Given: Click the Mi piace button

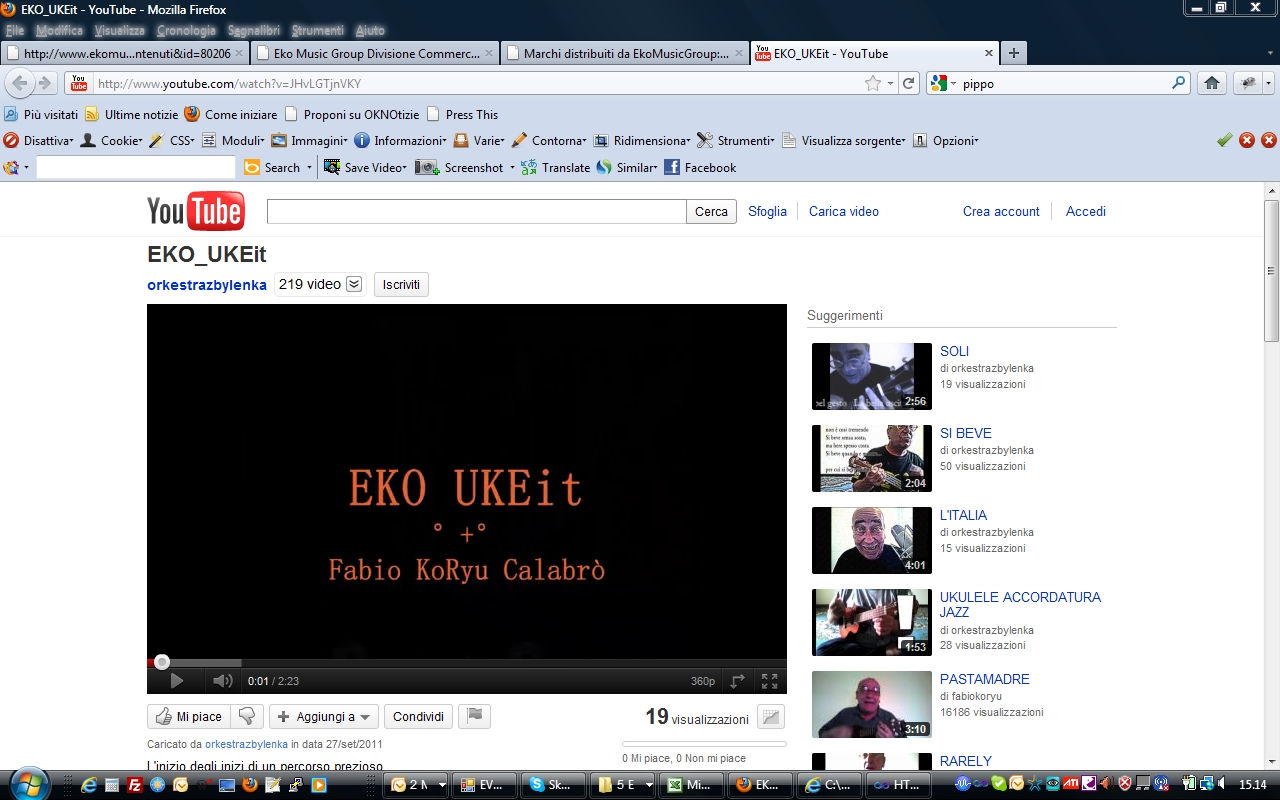Looking at the screenshot, I should (x=188, y=716).
